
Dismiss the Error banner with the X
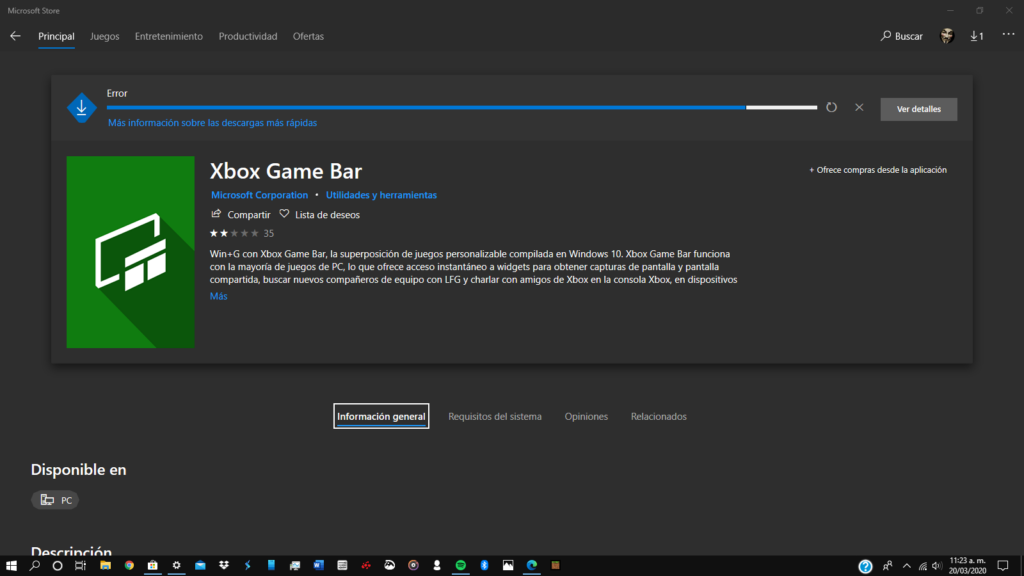click(x=859, y=106)
